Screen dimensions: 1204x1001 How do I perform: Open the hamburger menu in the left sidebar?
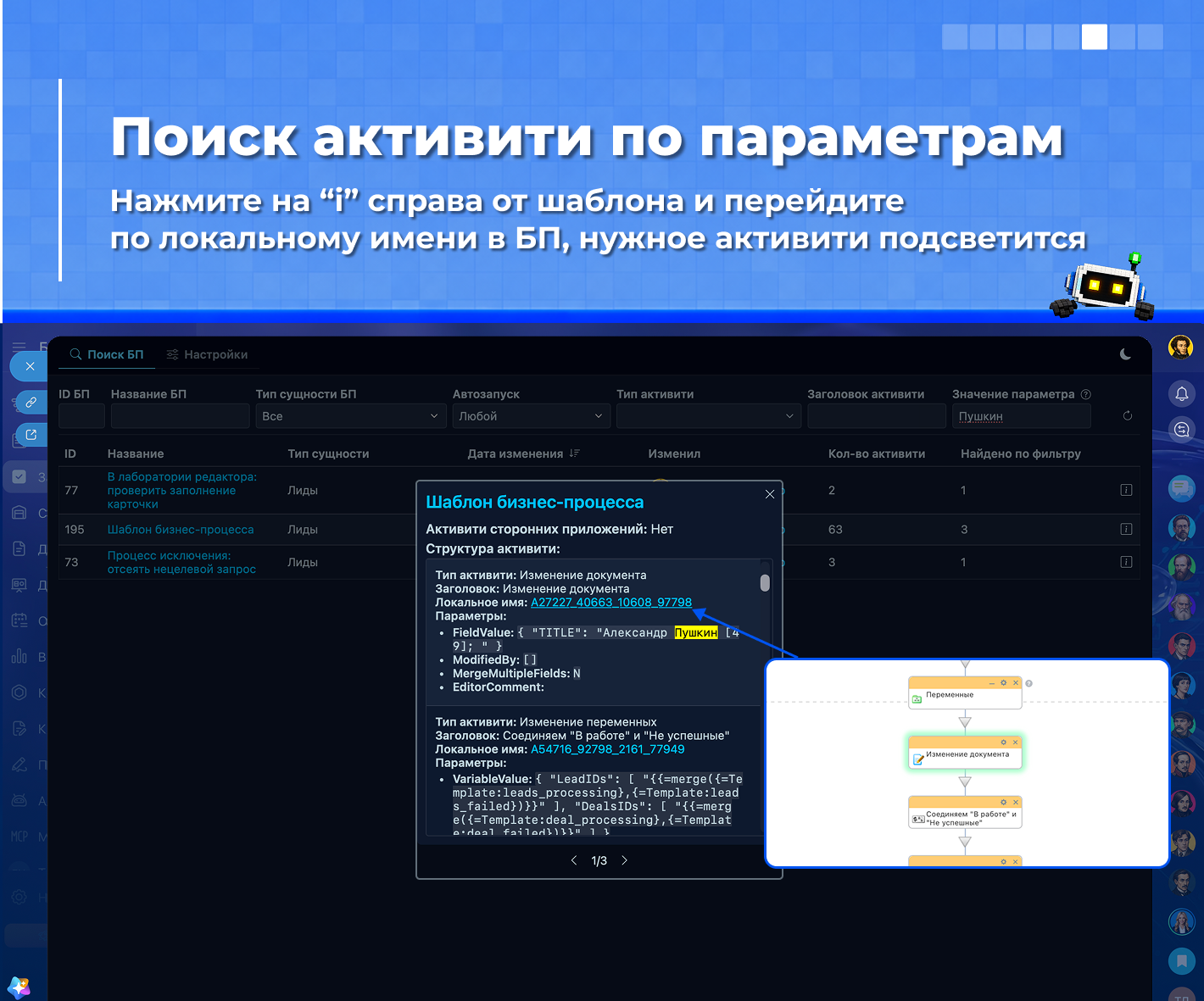click(19, 347)
